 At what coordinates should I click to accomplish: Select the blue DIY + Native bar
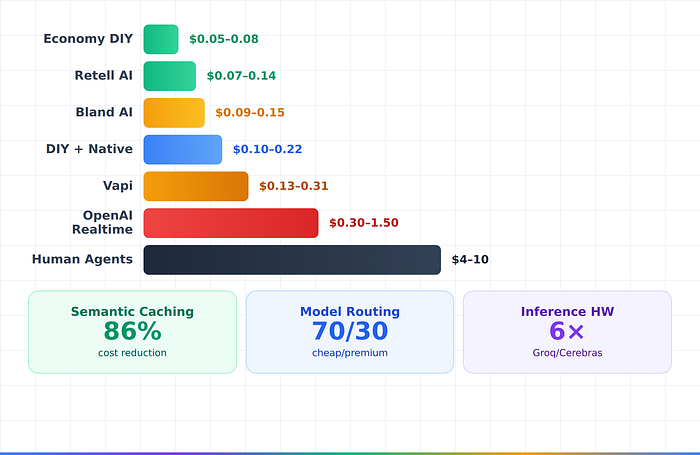pos(183,150)
